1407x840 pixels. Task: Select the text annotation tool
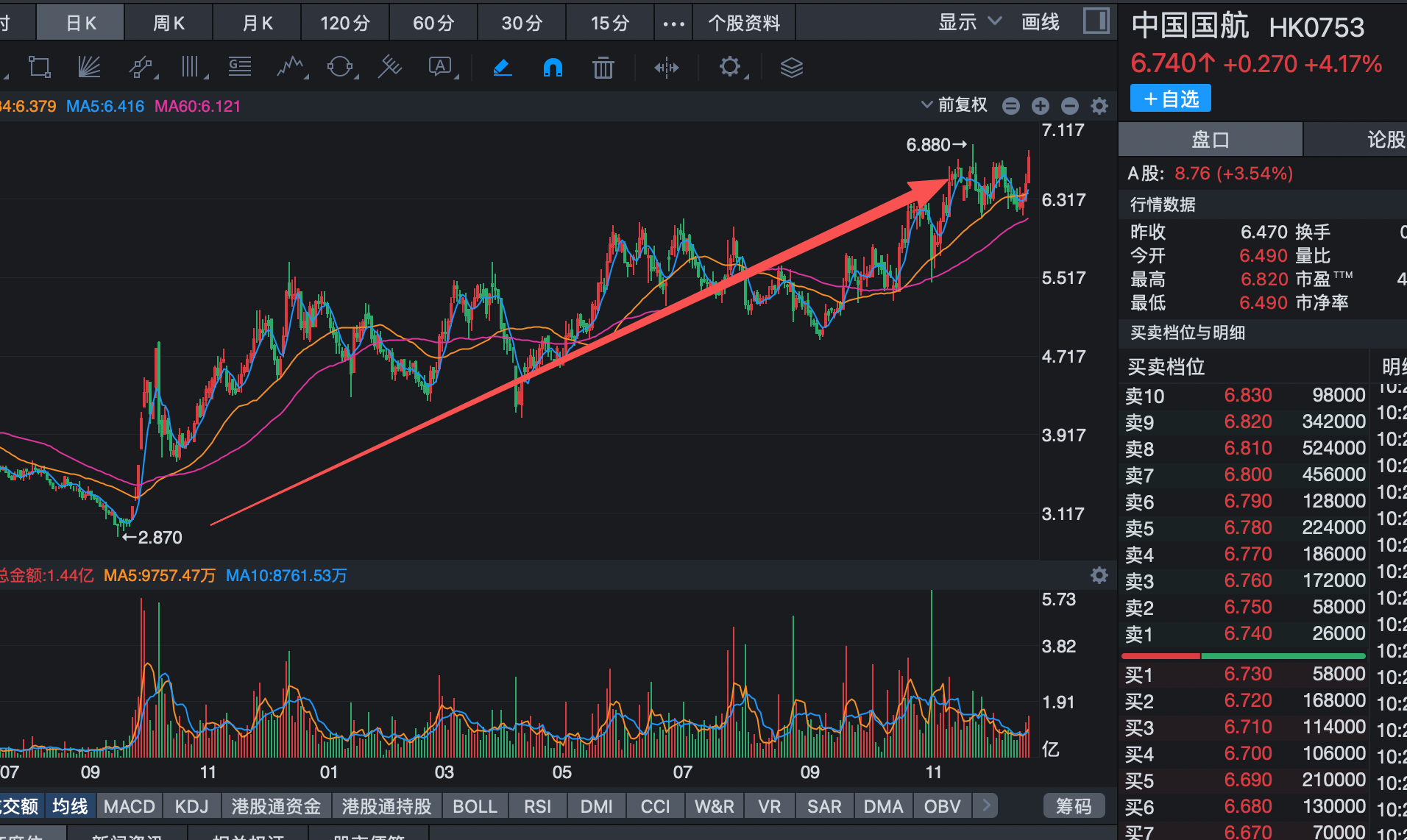click(440, 68)
